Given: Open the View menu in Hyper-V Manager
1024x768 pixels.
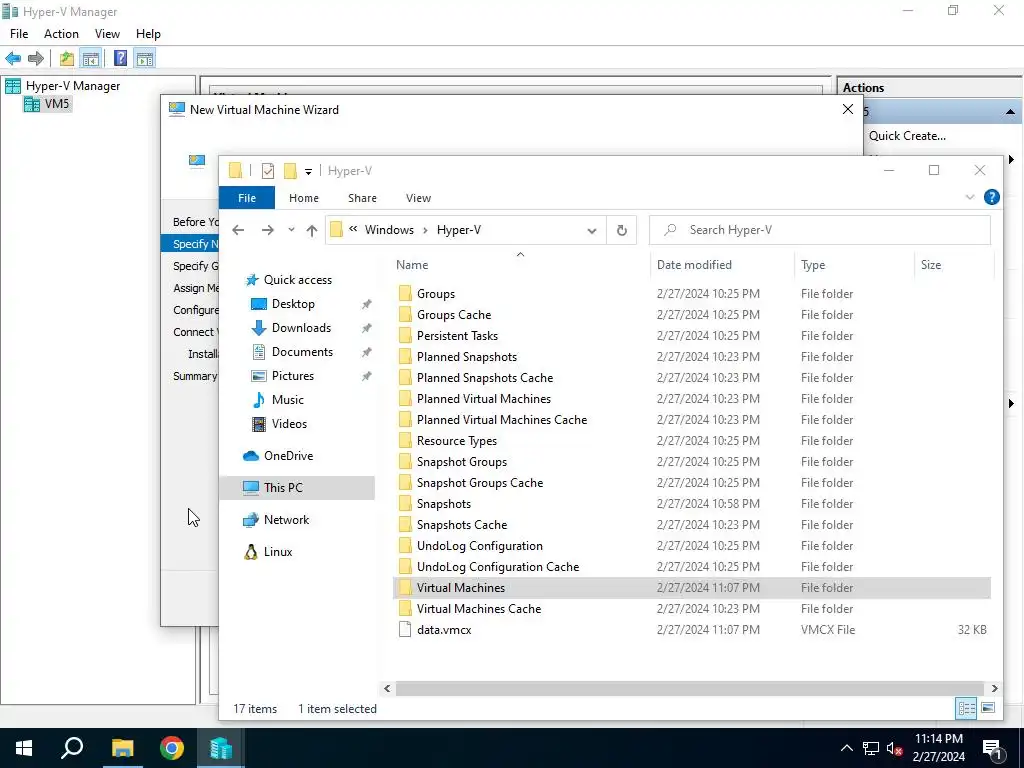Looking at the screenshot, I should [x=107, y=34].
